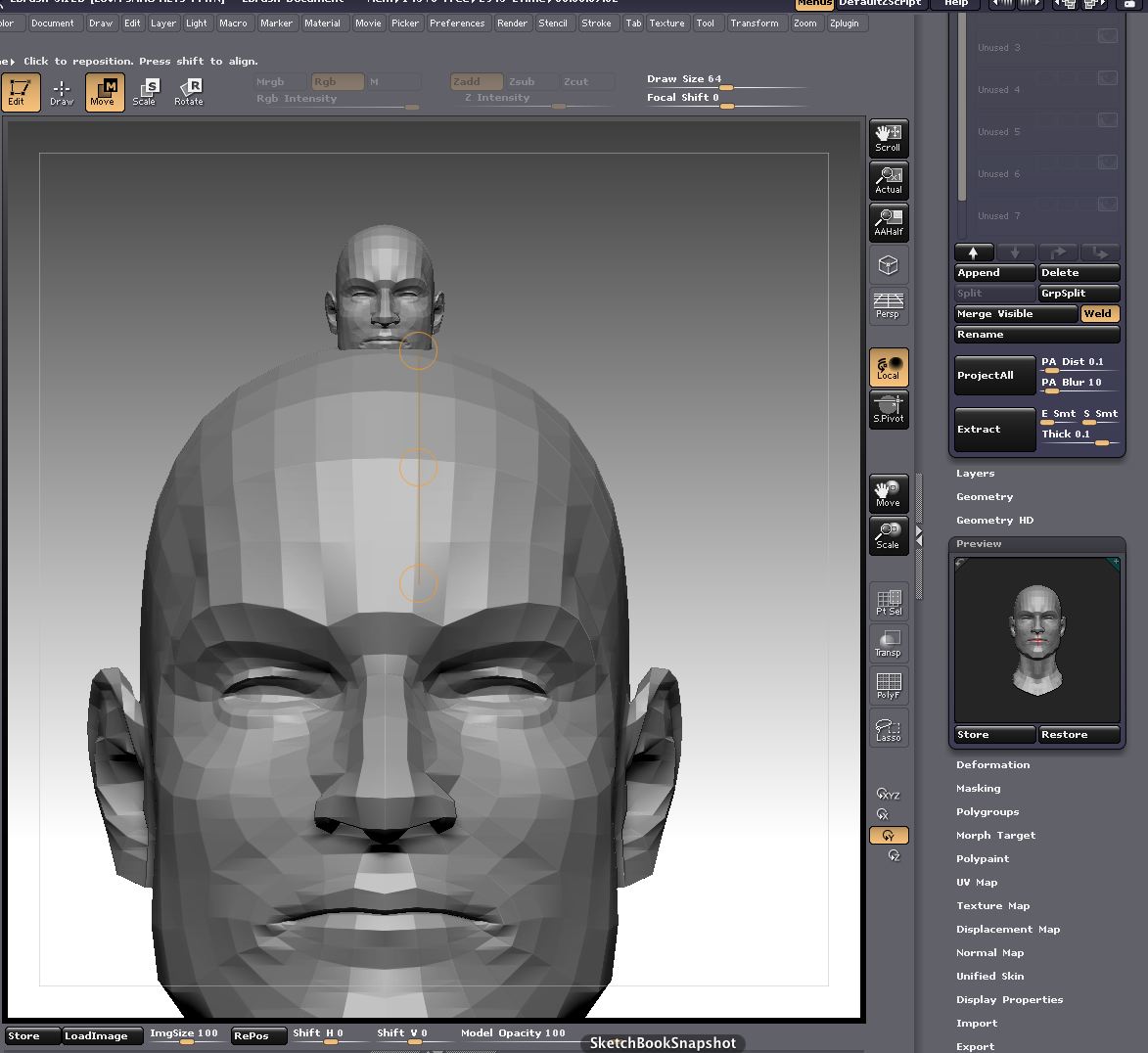Enable PolyF wireframe display
This screenshot has height=1053, width=1148.
click(x=888, y=685)
